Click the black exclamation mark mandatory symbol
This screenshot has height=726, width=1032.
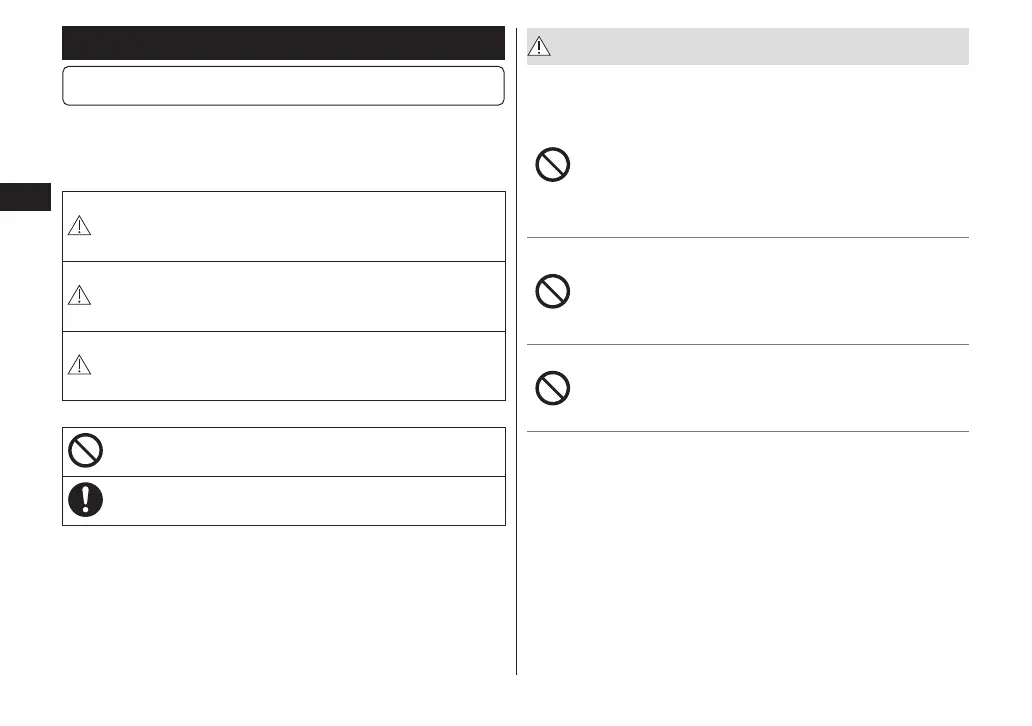coord(85,501)
